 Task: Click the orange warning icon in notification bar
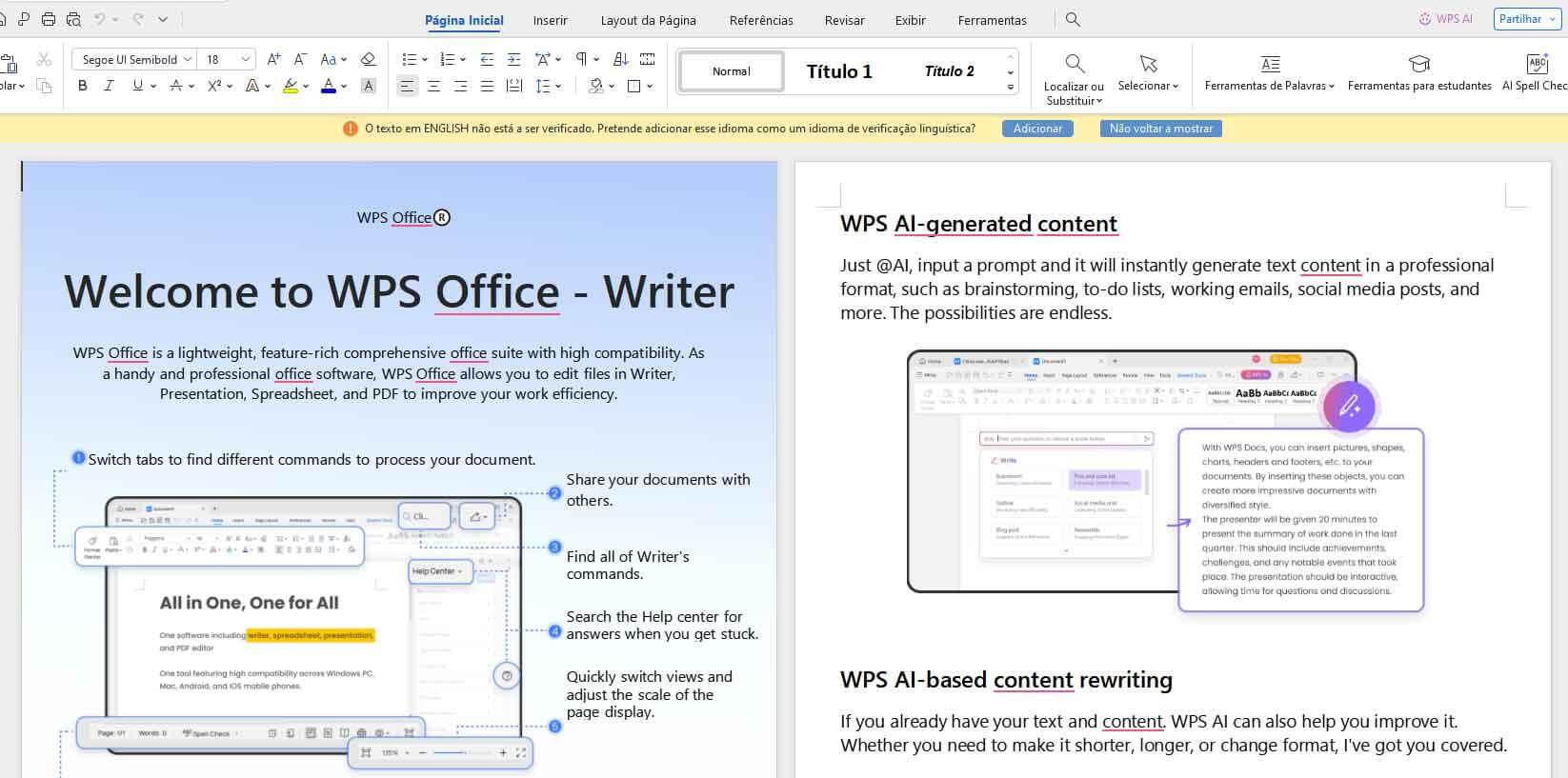(x=350, y=129)
